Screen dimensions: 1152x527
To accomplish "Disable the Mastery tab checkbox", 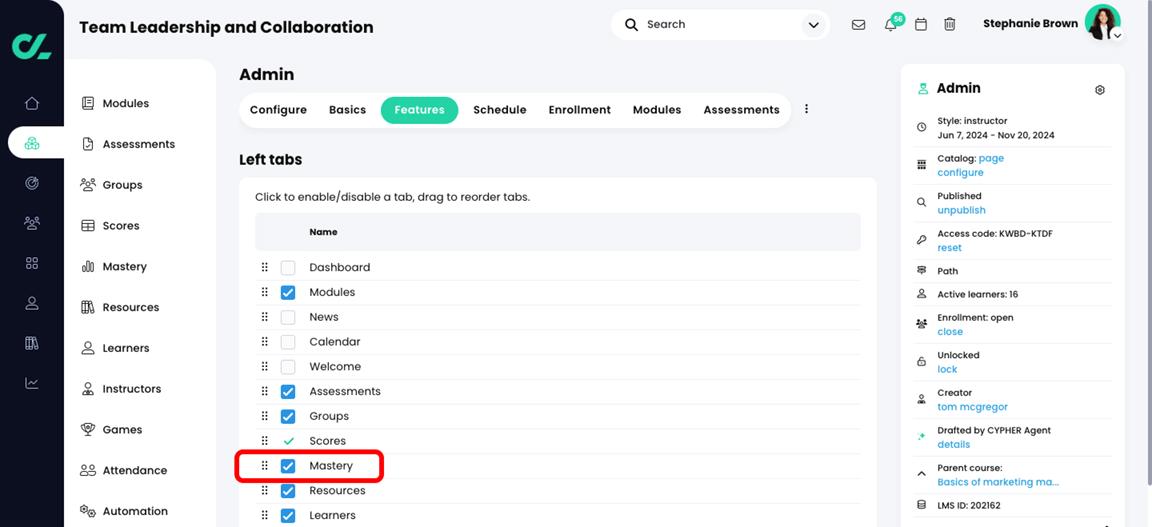I will pyautogui.click(x=288, y=466).
